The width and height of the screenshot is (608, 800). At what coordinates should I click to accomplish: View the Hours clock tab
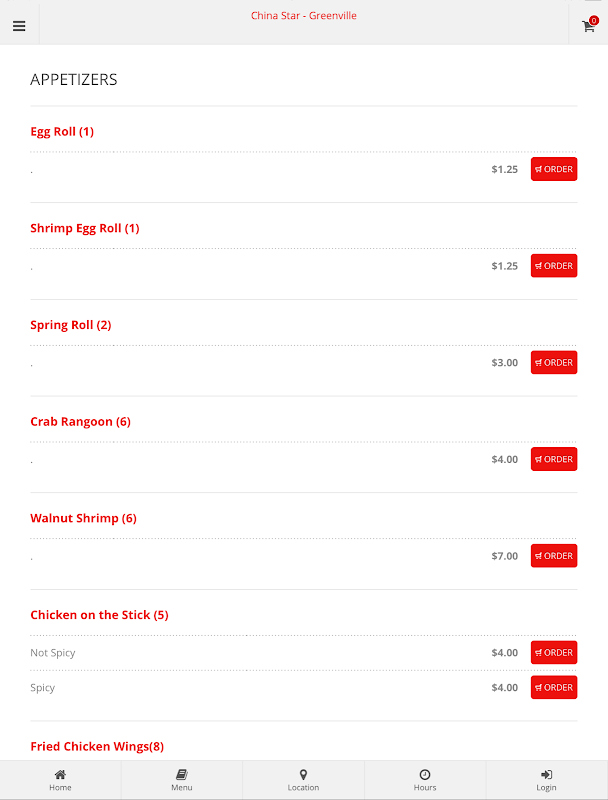(425, 780)
